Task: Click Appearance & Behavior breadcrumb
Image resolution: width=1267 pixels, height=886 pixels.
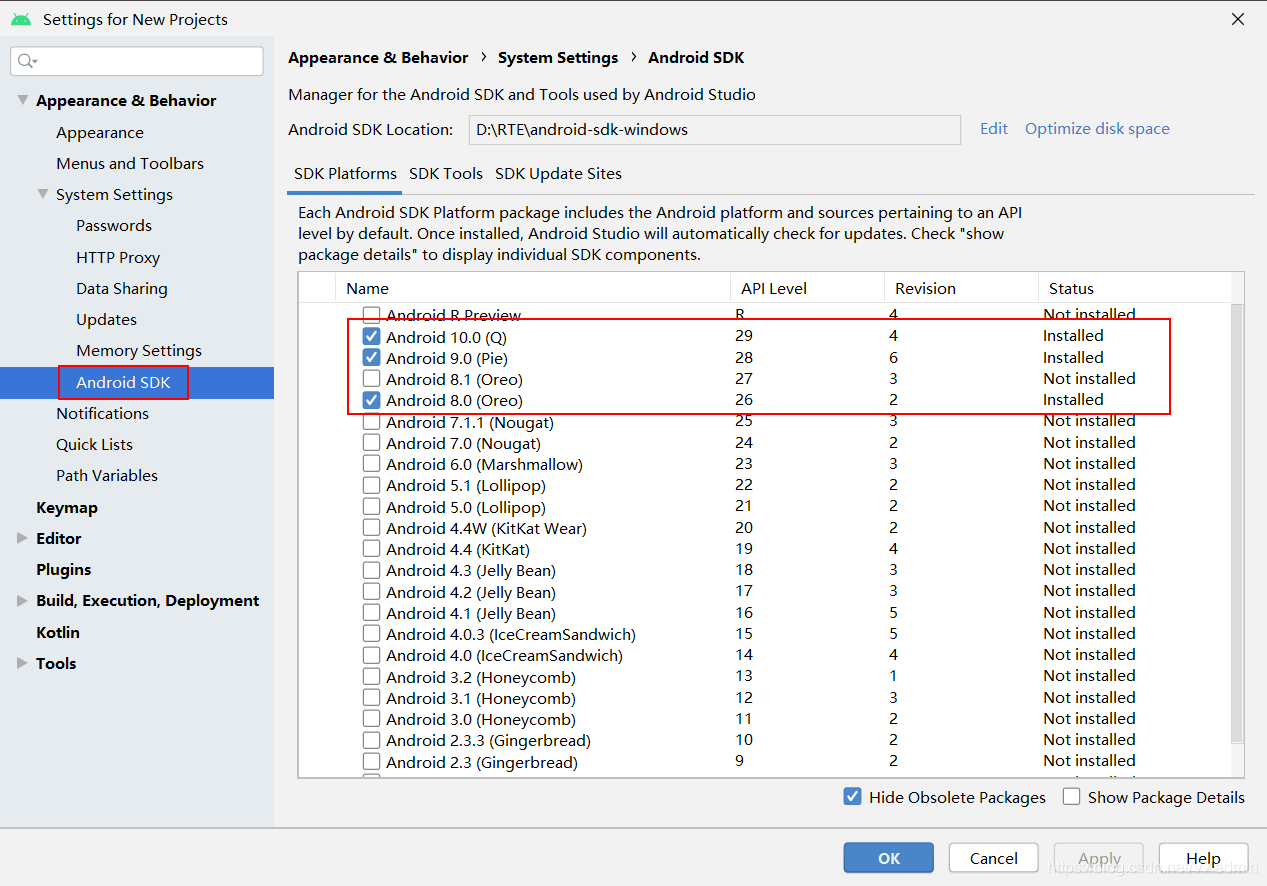Action: (x=378, y=57)
